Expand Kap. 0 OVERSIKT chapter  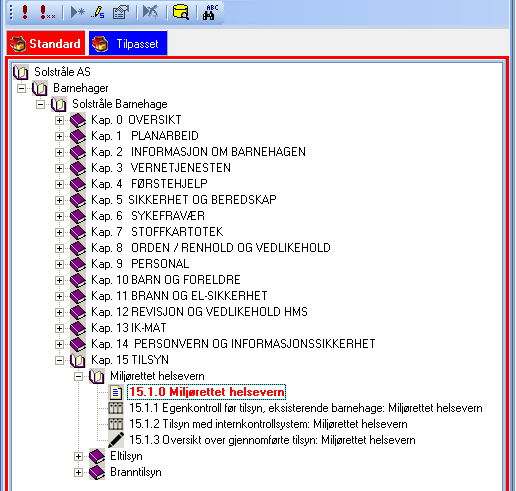click(x=59, y=120)
